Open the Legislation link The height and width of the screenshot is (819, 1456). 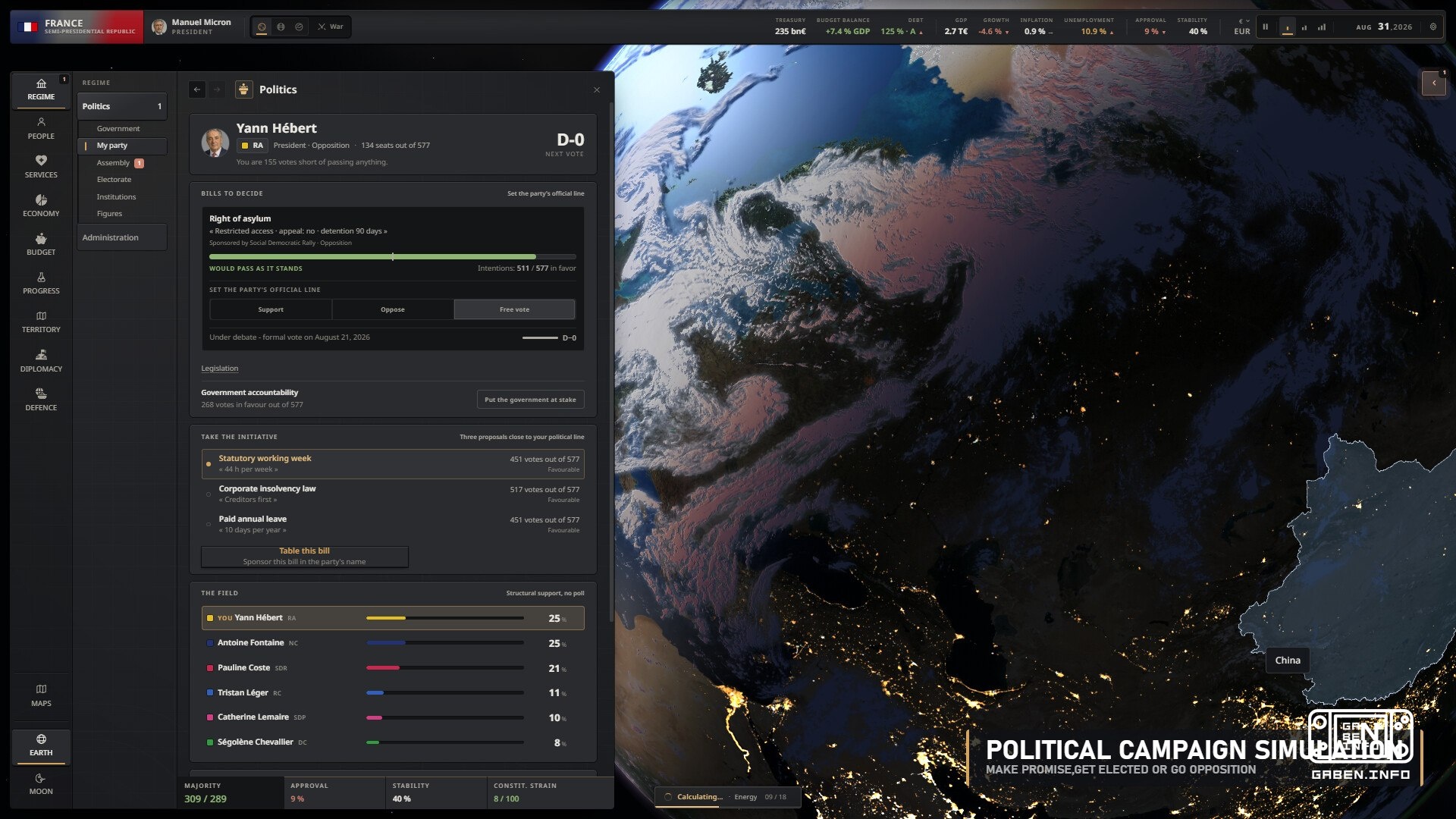pyautogui.click(x=219, y=369)
